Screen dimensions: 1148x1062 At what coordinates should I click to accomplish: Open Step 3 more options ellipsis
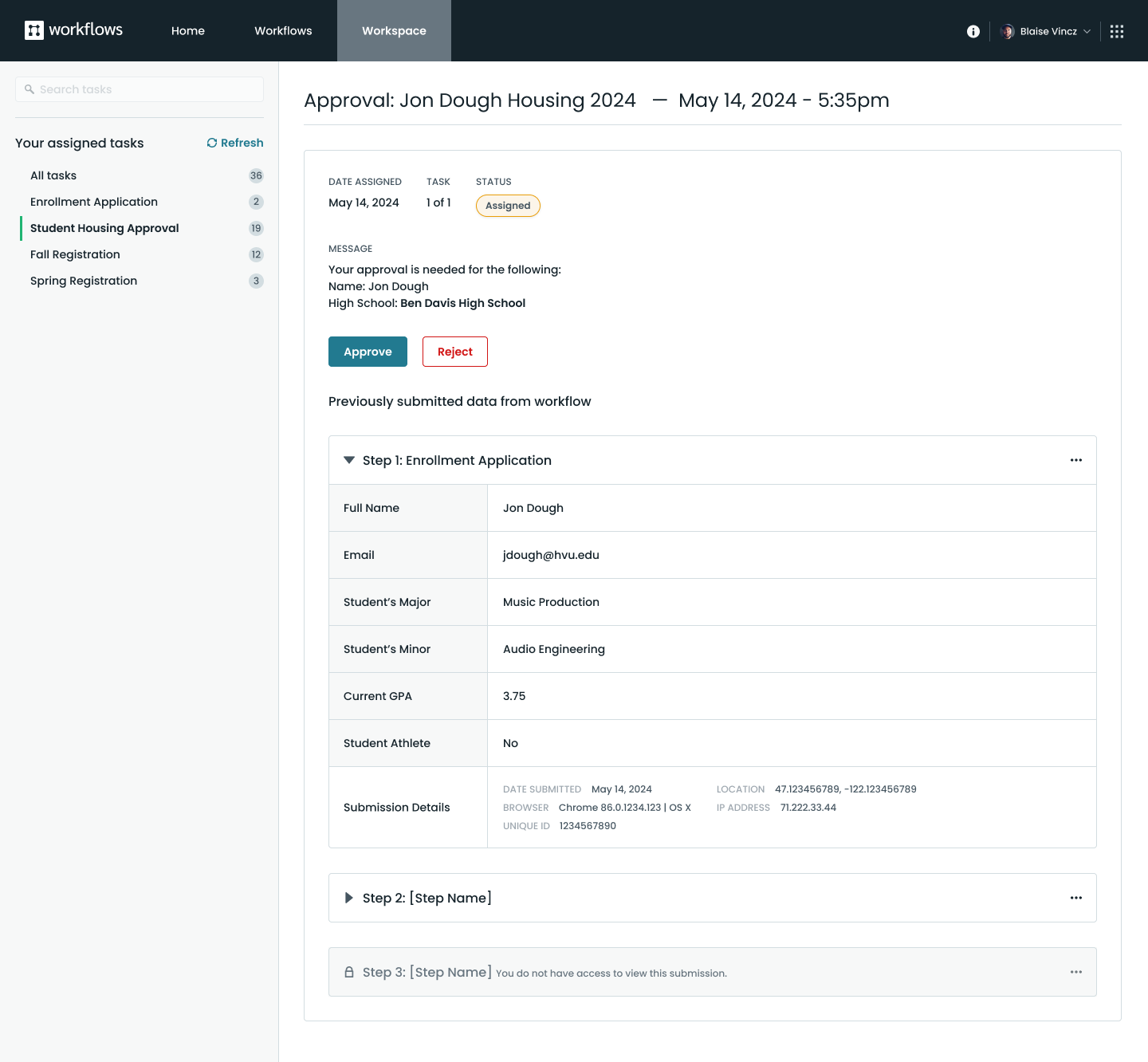click(1075, 972)
